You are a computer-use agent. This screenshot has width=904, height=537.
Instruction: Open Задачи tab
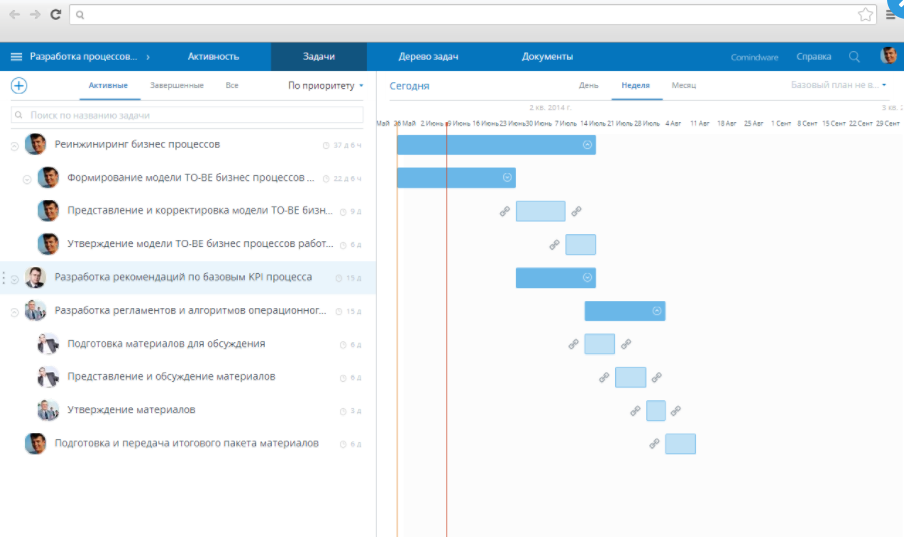point(319,57)
